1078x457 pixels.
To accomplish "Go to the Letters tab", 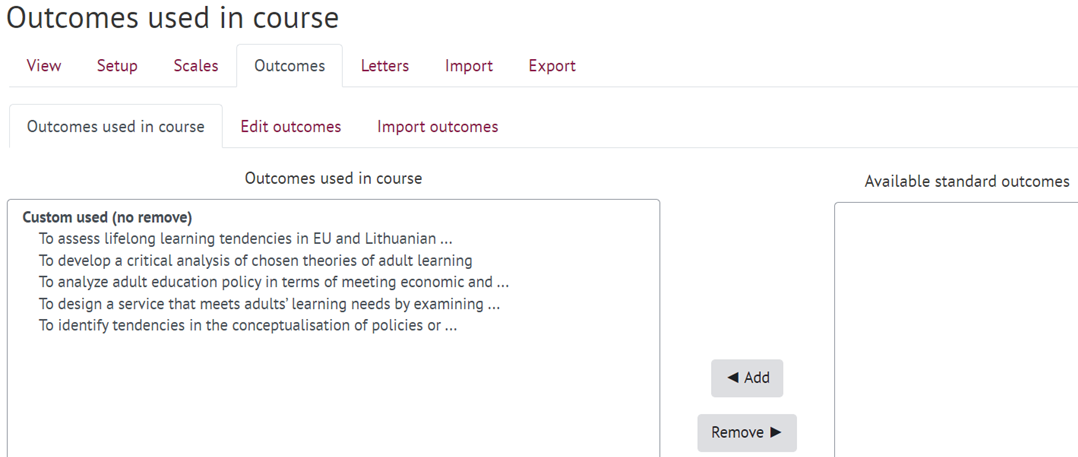I will pyautogui.click(x=385, y=66).
